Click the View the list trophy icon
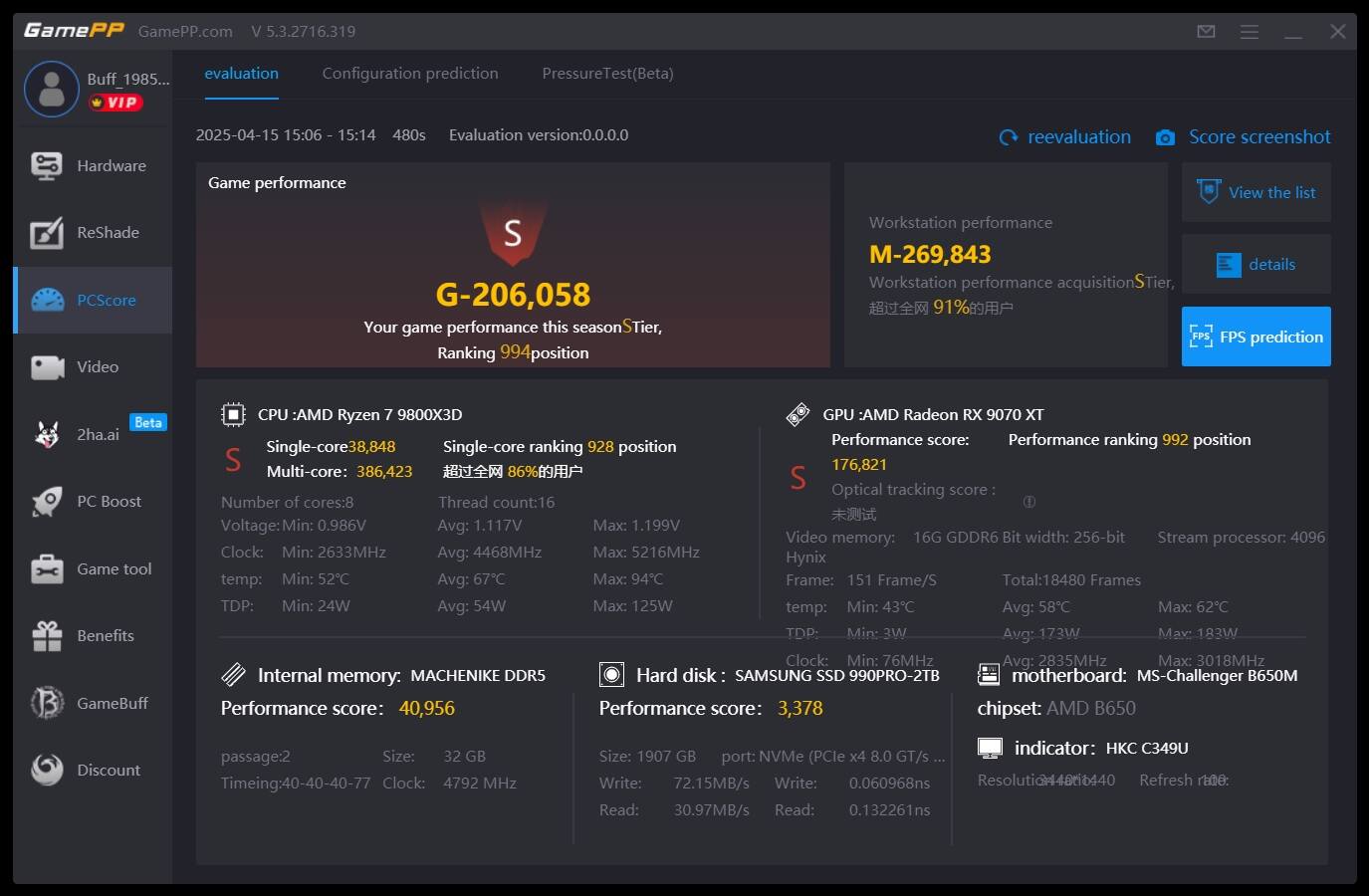This screenshot has width=1369, height=896. point(1208,191)
